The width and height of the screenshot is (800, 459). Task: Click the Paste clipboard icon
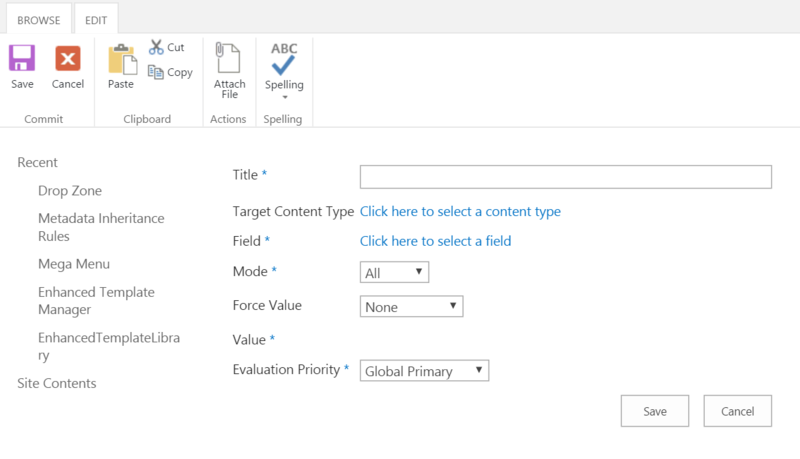click(x=121, y=60)
